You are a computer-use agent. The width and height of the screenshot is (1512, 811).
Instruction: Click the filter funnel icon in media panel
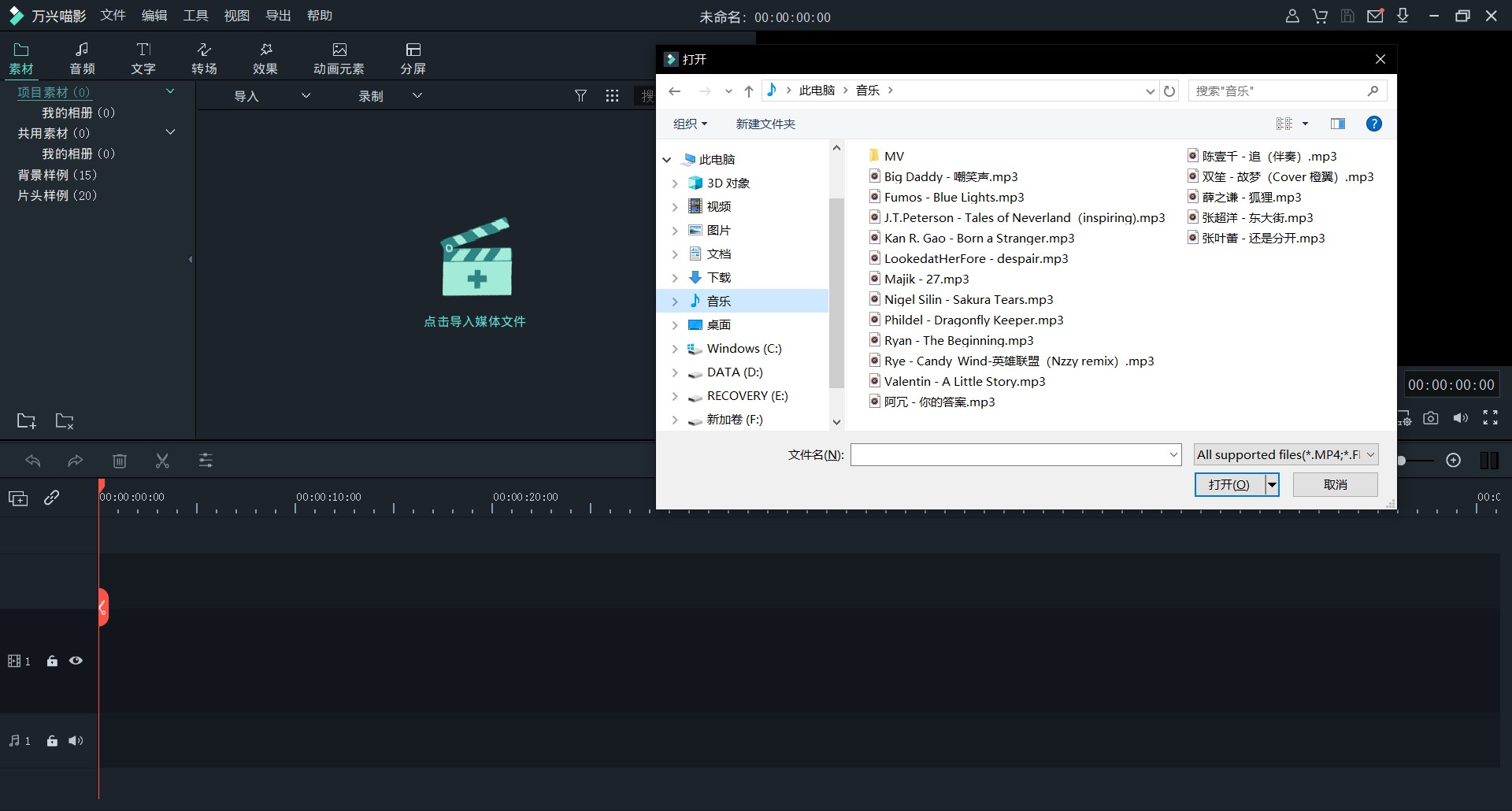580,96
